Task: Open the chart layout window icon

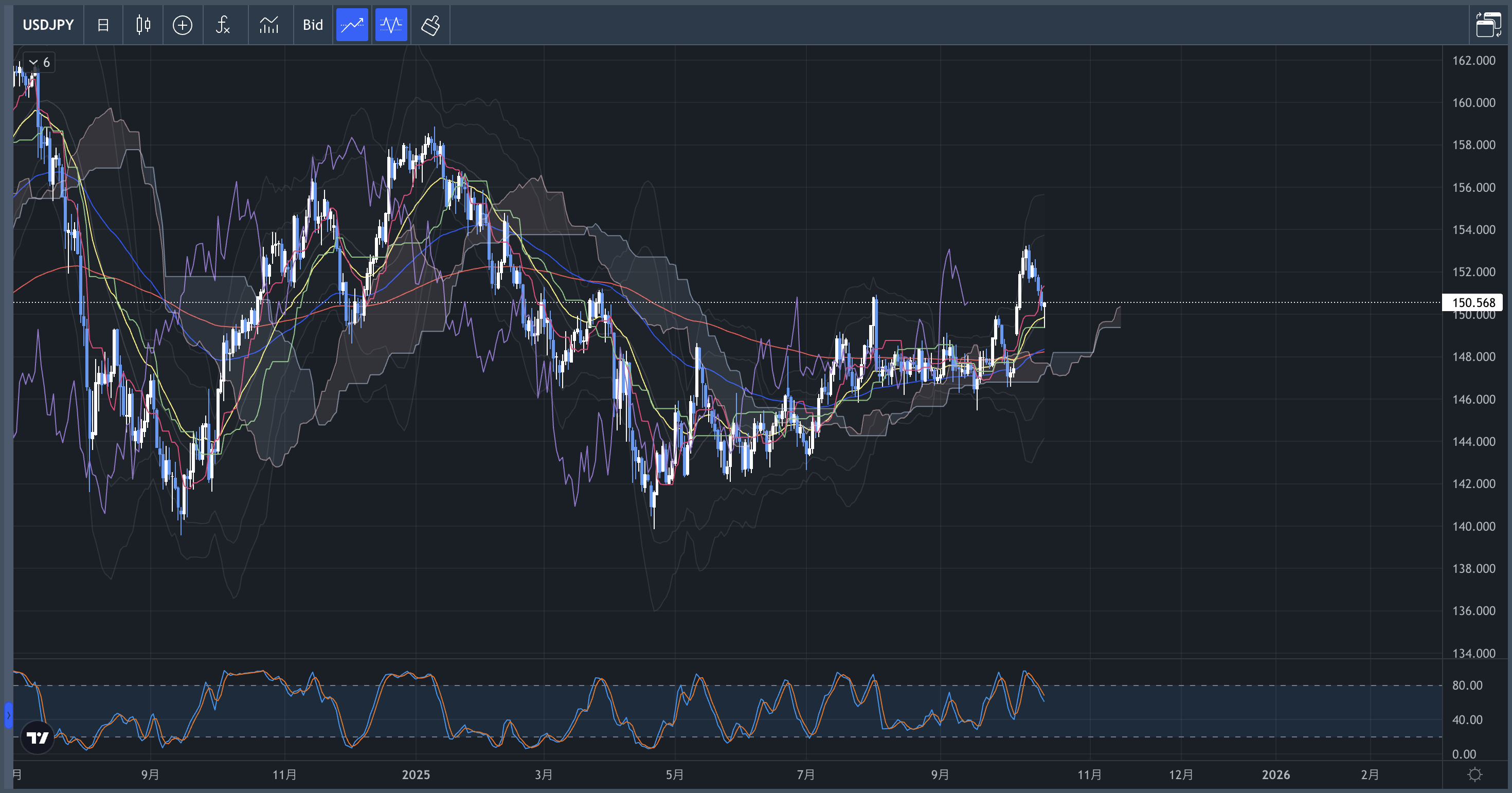Action: (1488, 25)
